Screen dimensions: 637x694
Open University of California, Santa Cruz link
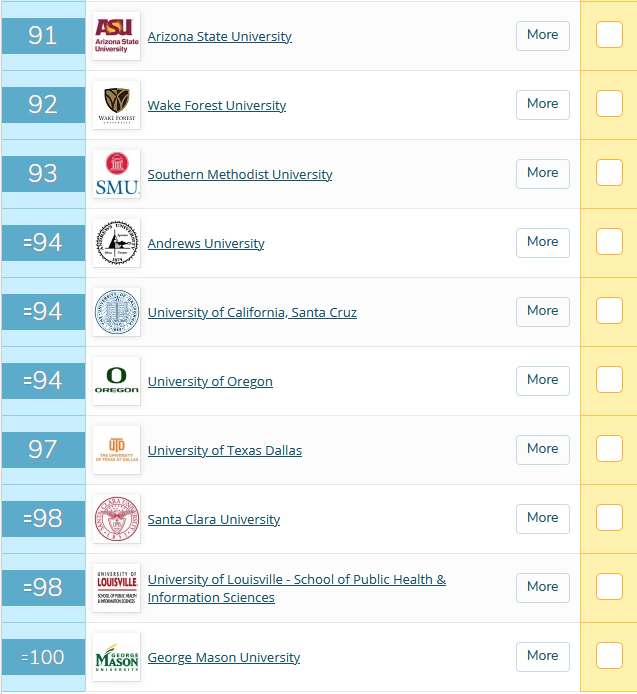click(x=252, y=312)
